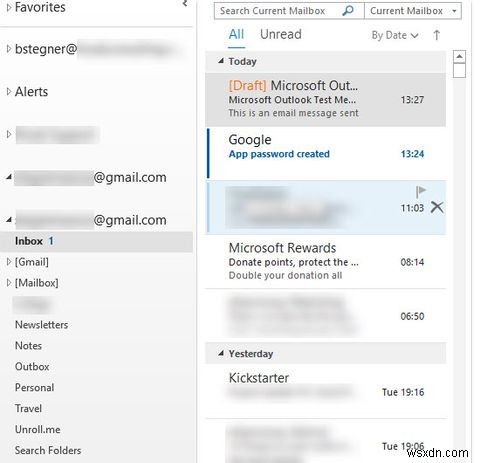
Task: Open Search Folders
Action: coord(48,451)
